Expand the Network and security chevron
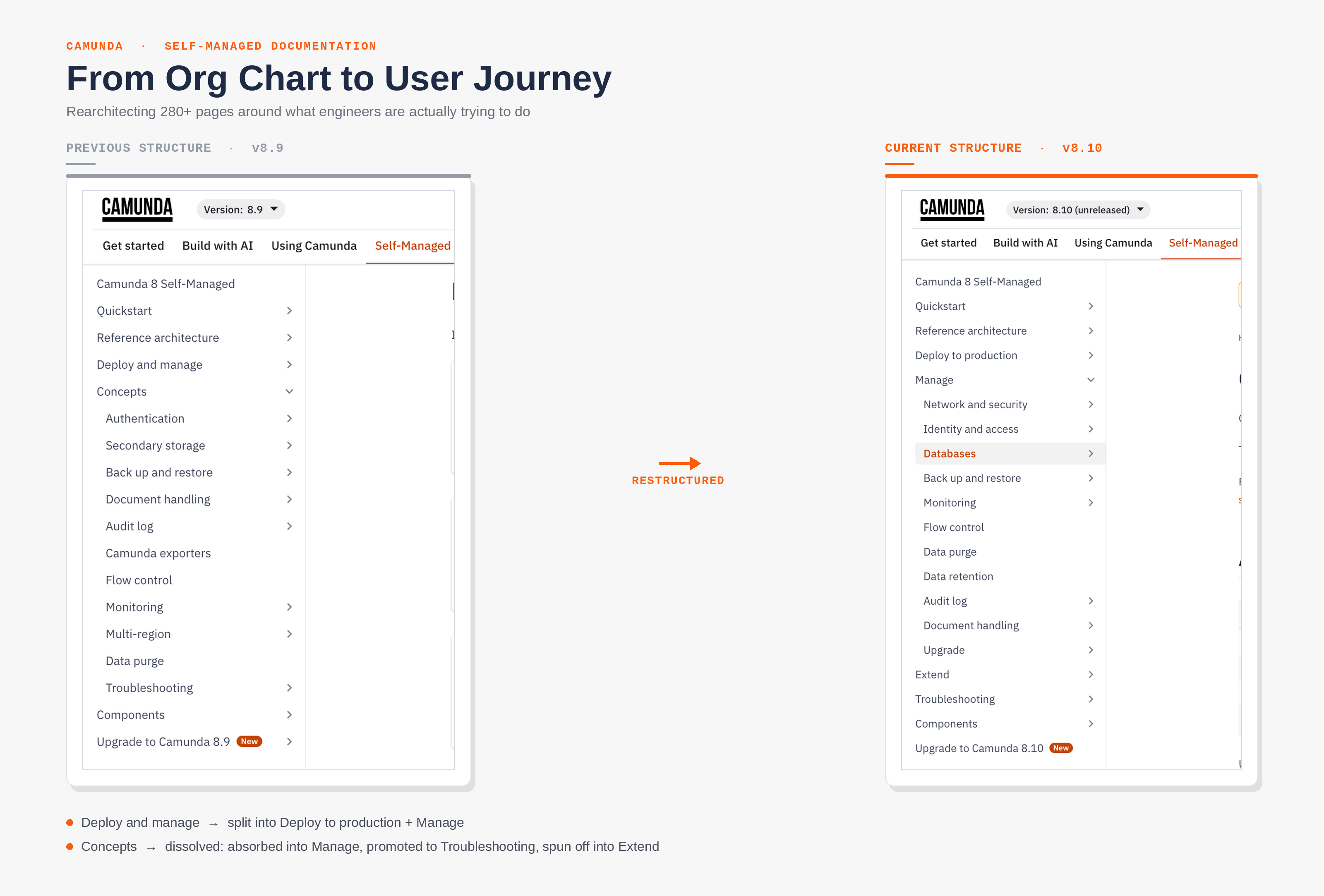This screenshot has width=1324, height=896. [x=1090, y=405]
